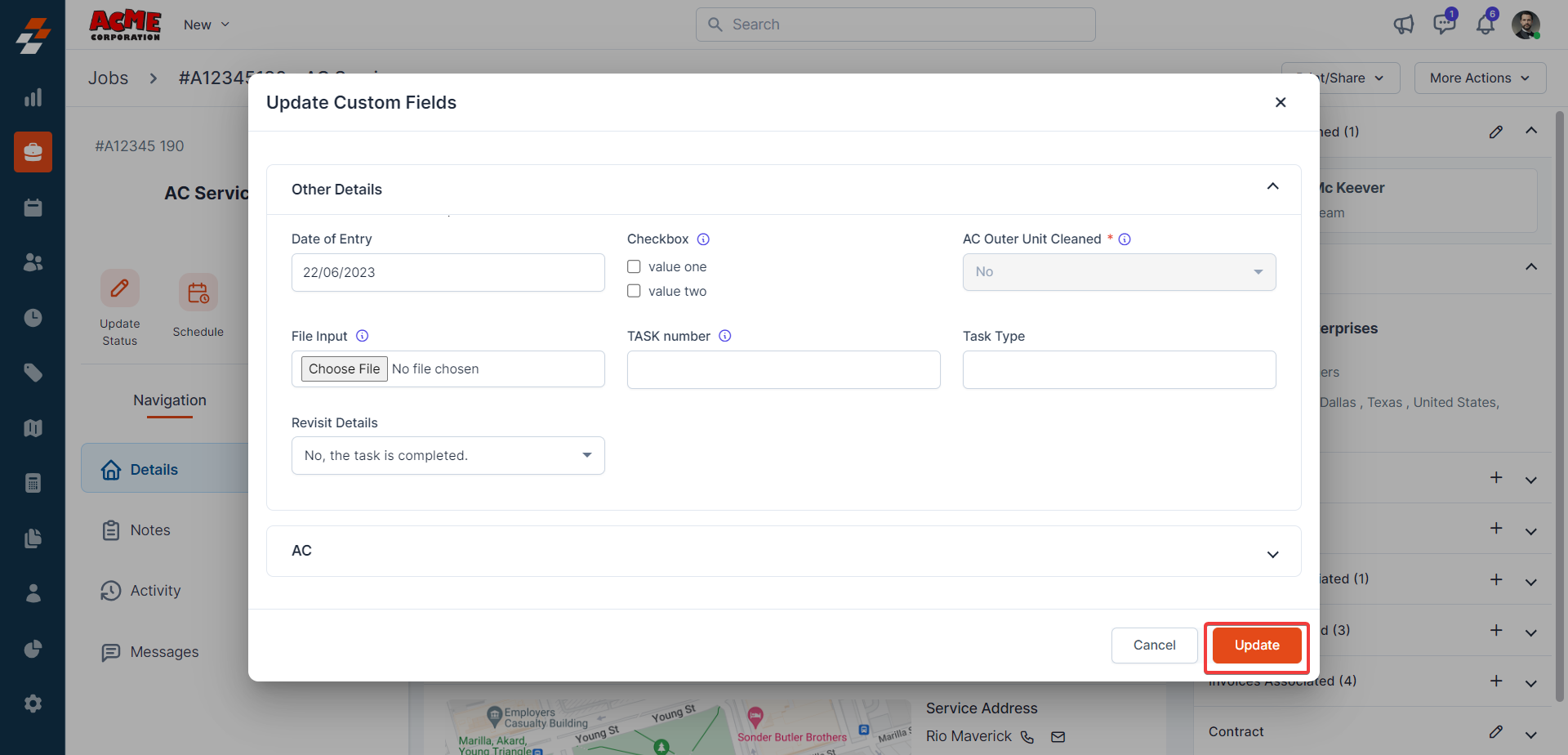1568x755 pixels.
Task: Open the notifications bell icon
Action: (x=1486, y=25)
